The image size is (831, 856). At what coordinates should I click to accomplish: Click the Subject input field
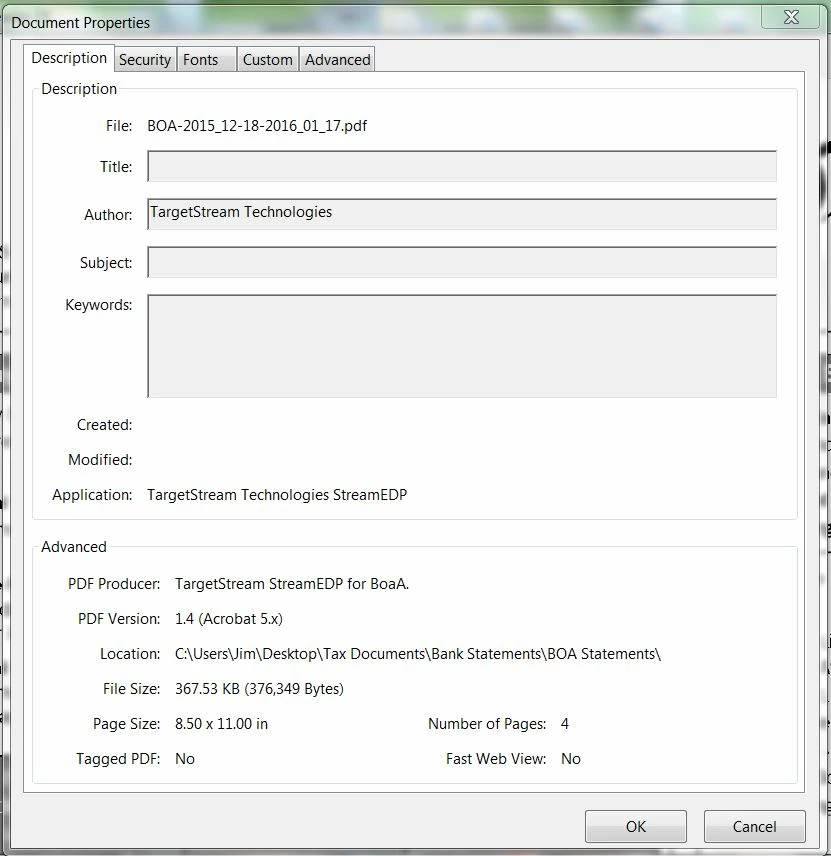pyautogui.click(x=462, y=262)
